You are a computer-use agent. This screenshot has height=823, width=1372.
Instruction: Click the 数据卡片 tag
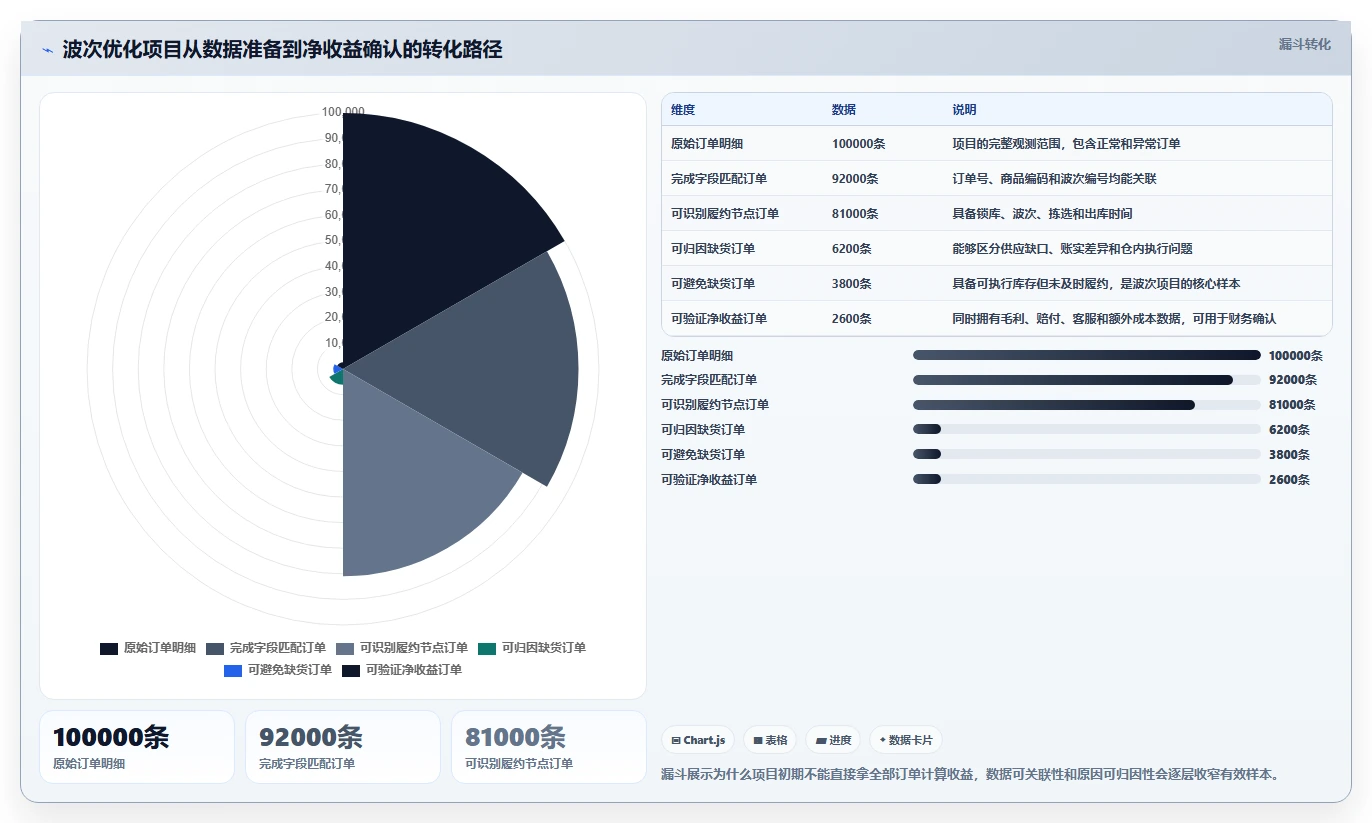point(906,740)
